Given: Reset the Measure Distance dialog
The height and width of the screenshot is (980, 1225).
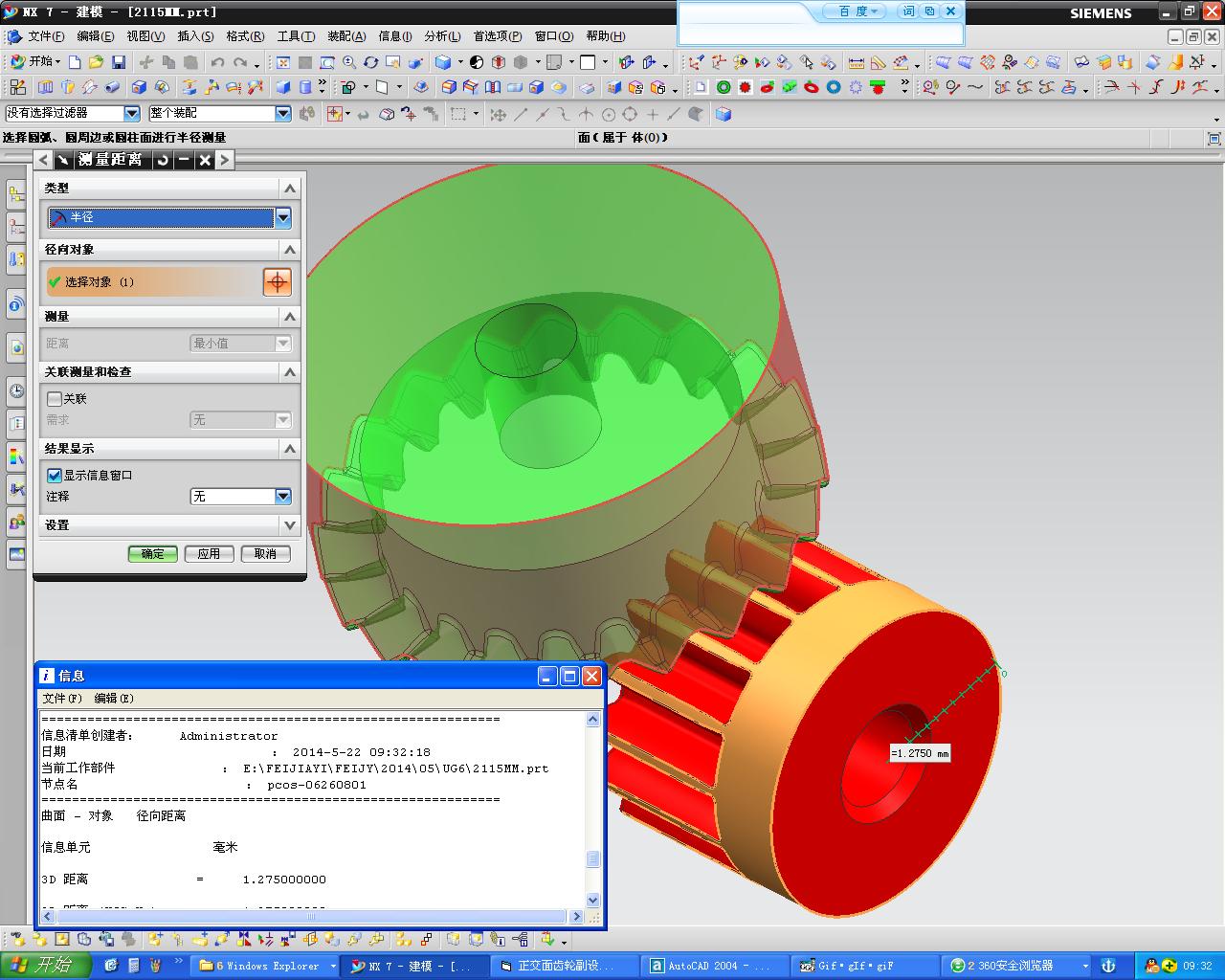Looking at the screenshot, I should [163, 160].
